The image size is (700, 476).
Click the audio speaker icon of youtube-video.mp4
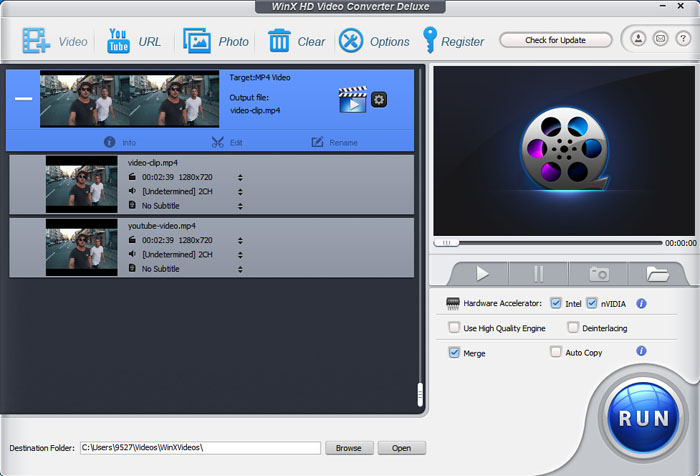pos(132,254)
